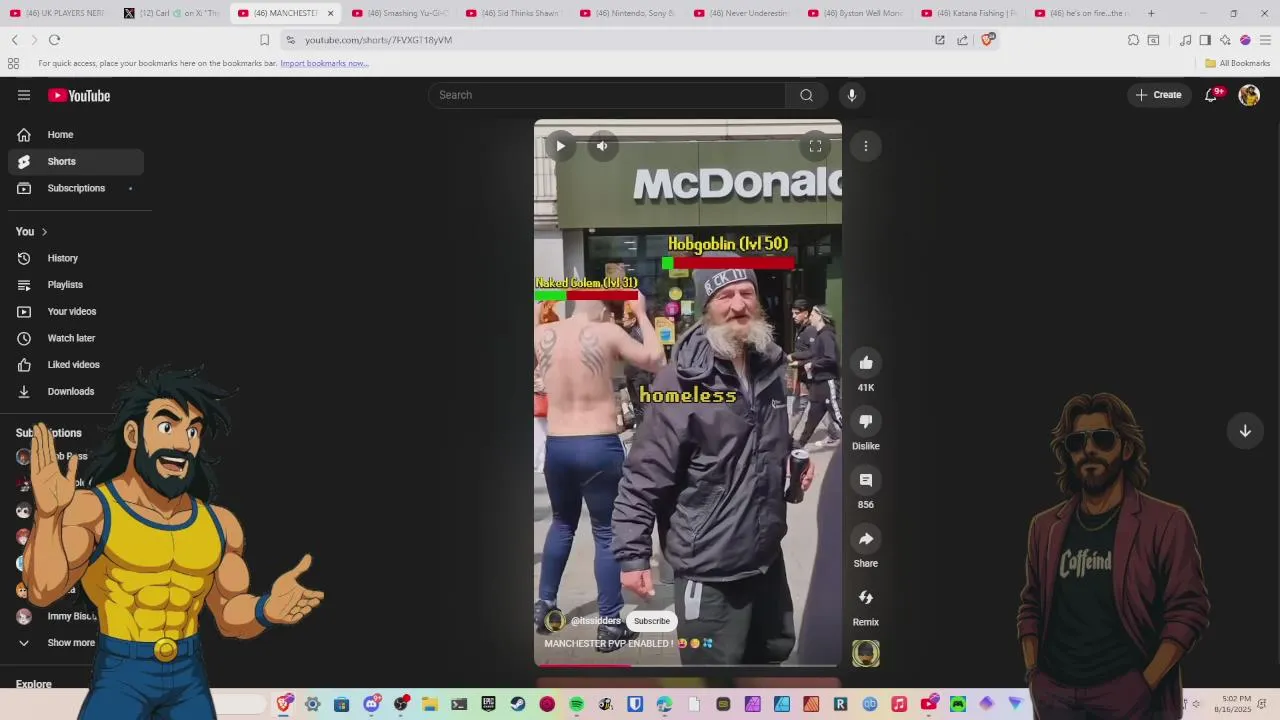Focus the YouTube Search field
1280x720 pixels.
click(608, 95)
